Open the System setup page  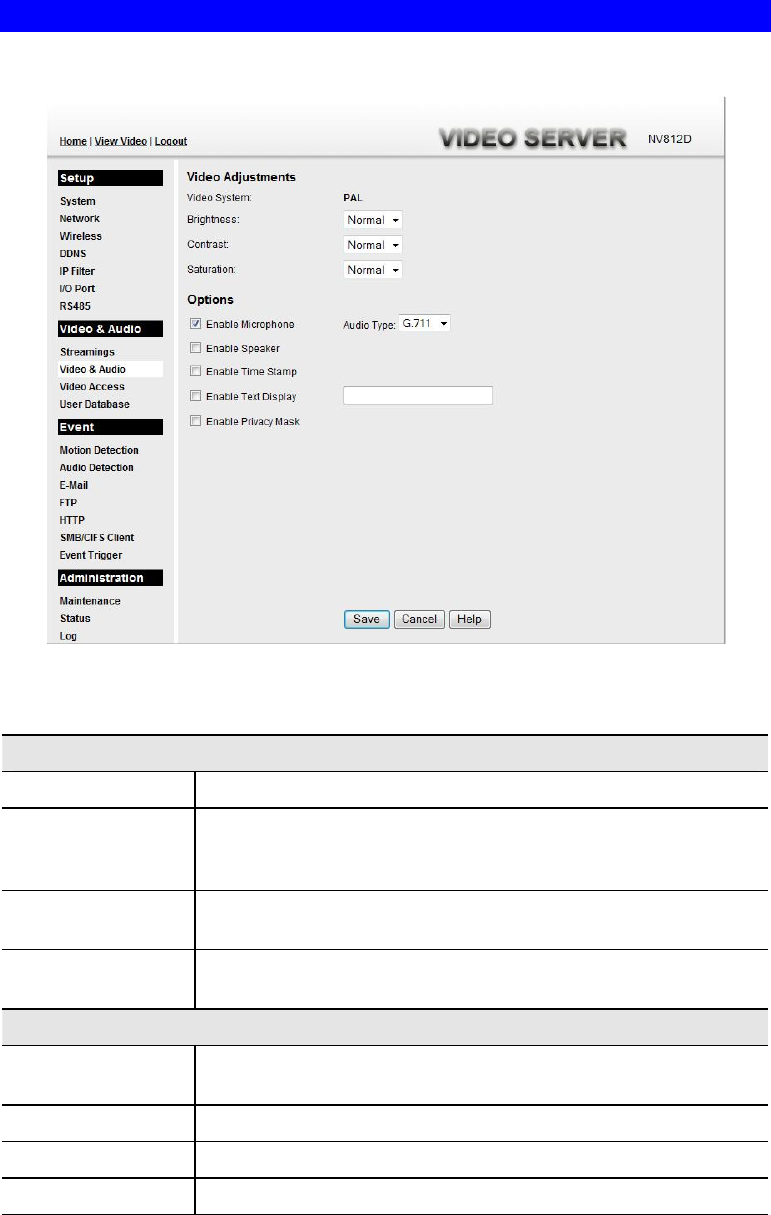(78, 201)
